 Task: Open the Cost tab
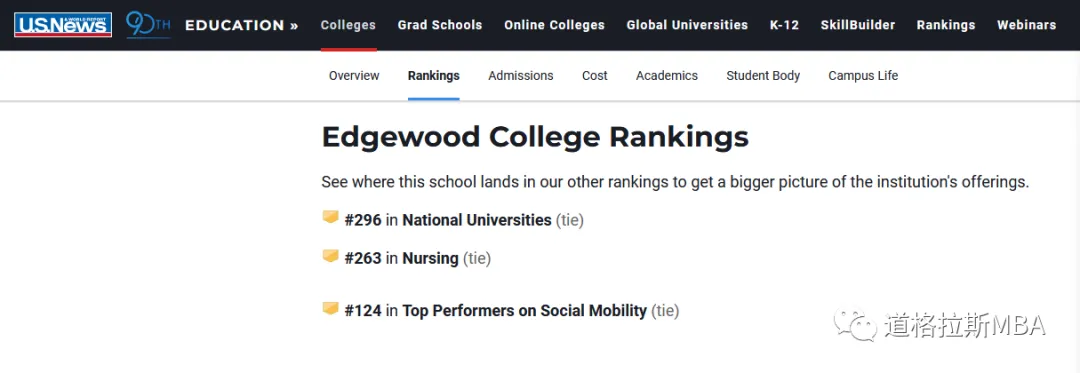coord(594,76)
